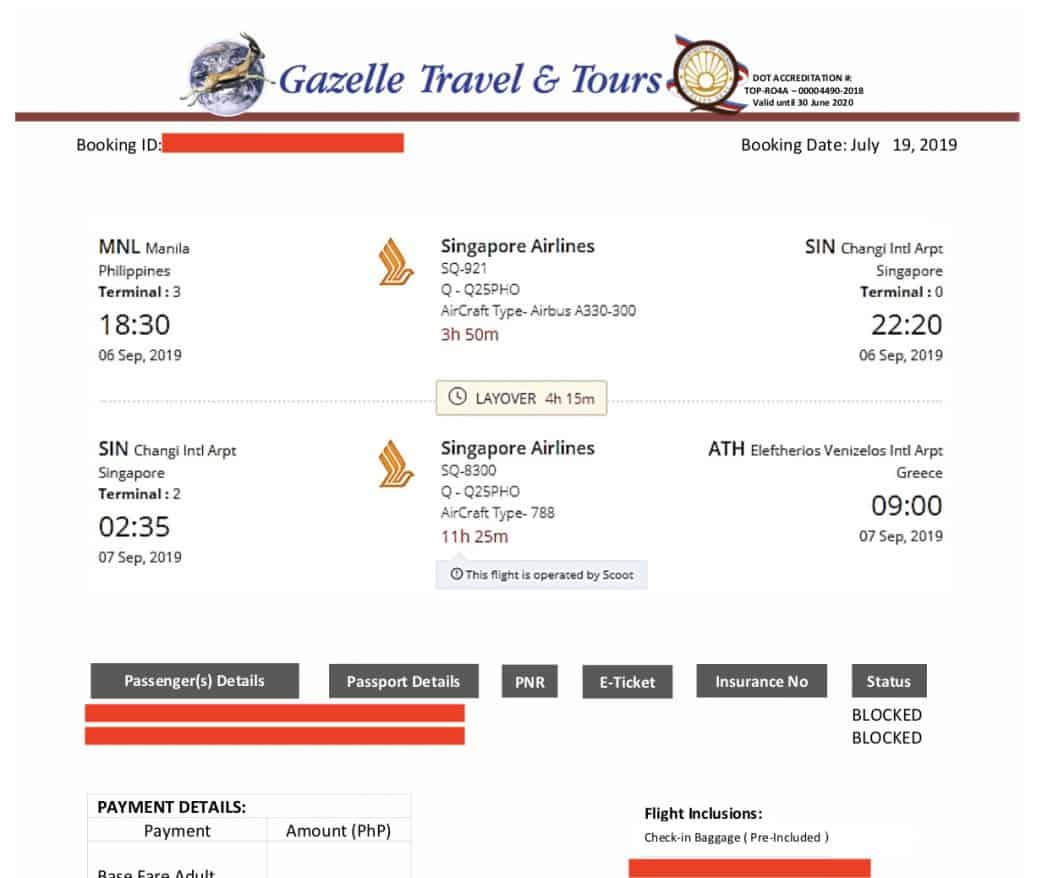Click the Singapore Airlines logo beside SQ-921
This screenshot has height=878, width=1042.
[396, 262]
